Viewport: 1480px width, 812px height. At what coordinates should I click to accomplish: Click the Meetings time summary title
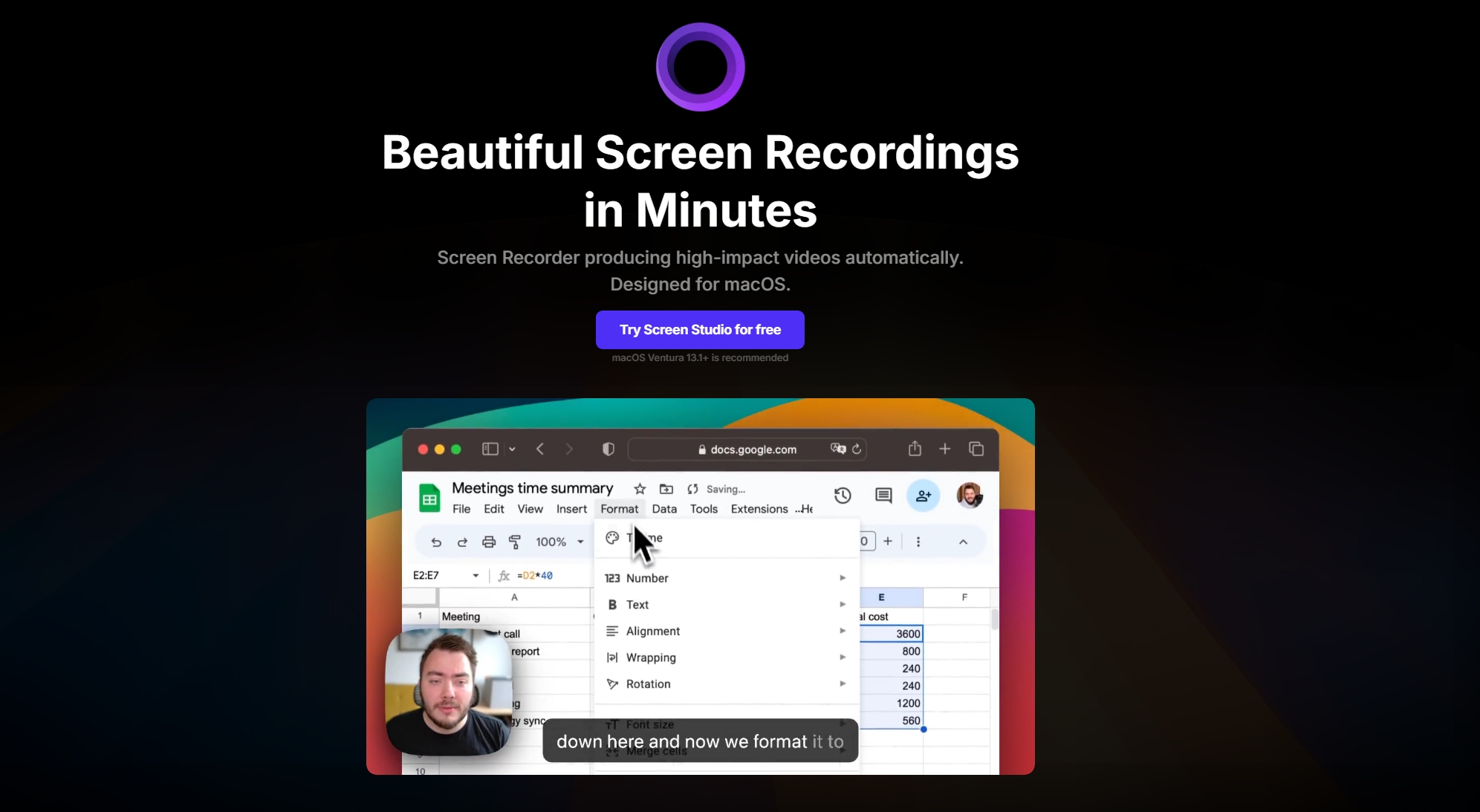pyautogui.click(x=533, y=488)
